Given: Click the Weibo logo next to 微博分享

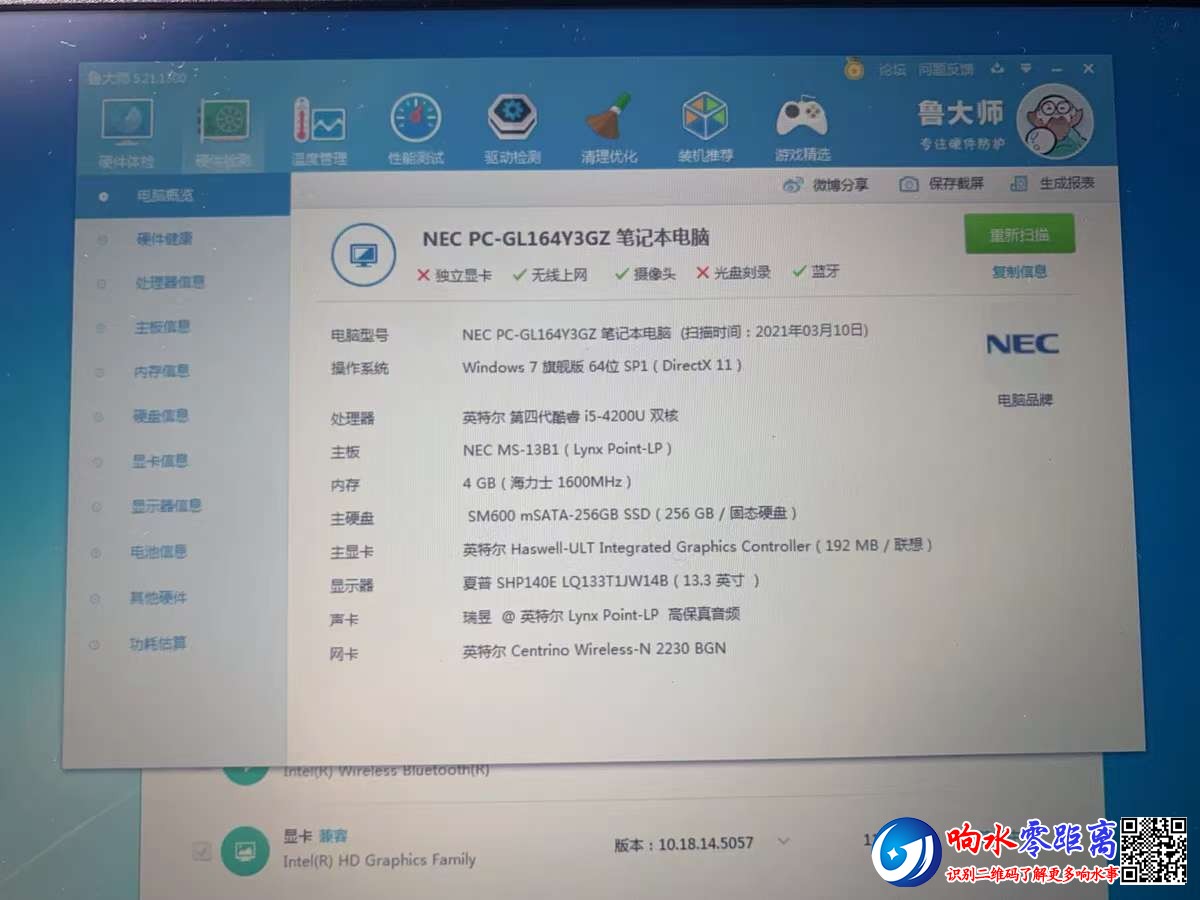Looking at the screenshot, I should click(x=793, y=184).
